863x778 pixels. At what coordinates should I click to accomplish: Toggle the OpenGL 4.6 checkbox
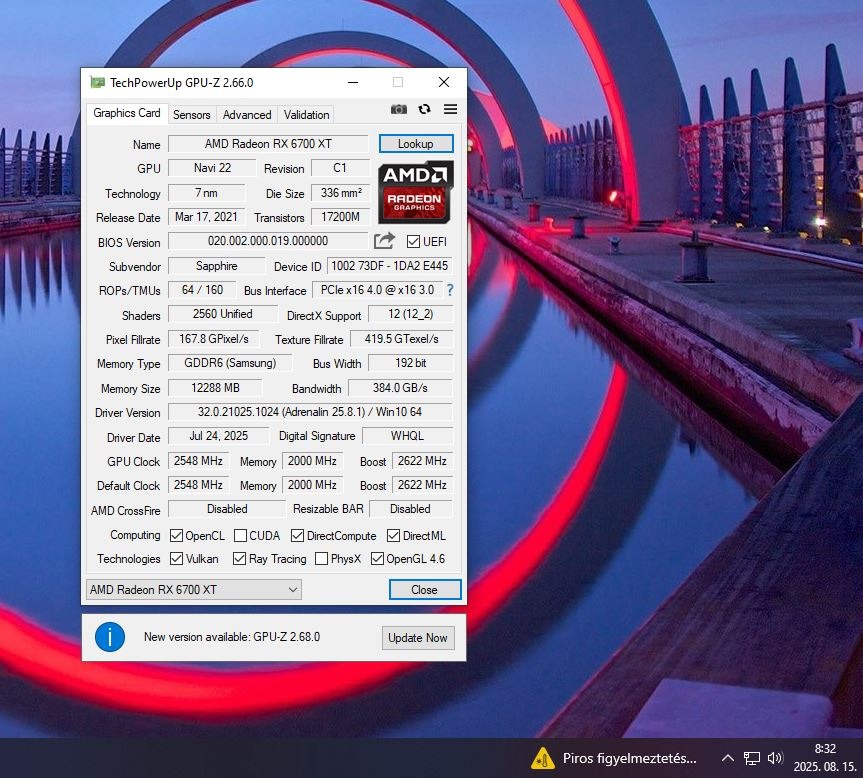pos(377,558)
